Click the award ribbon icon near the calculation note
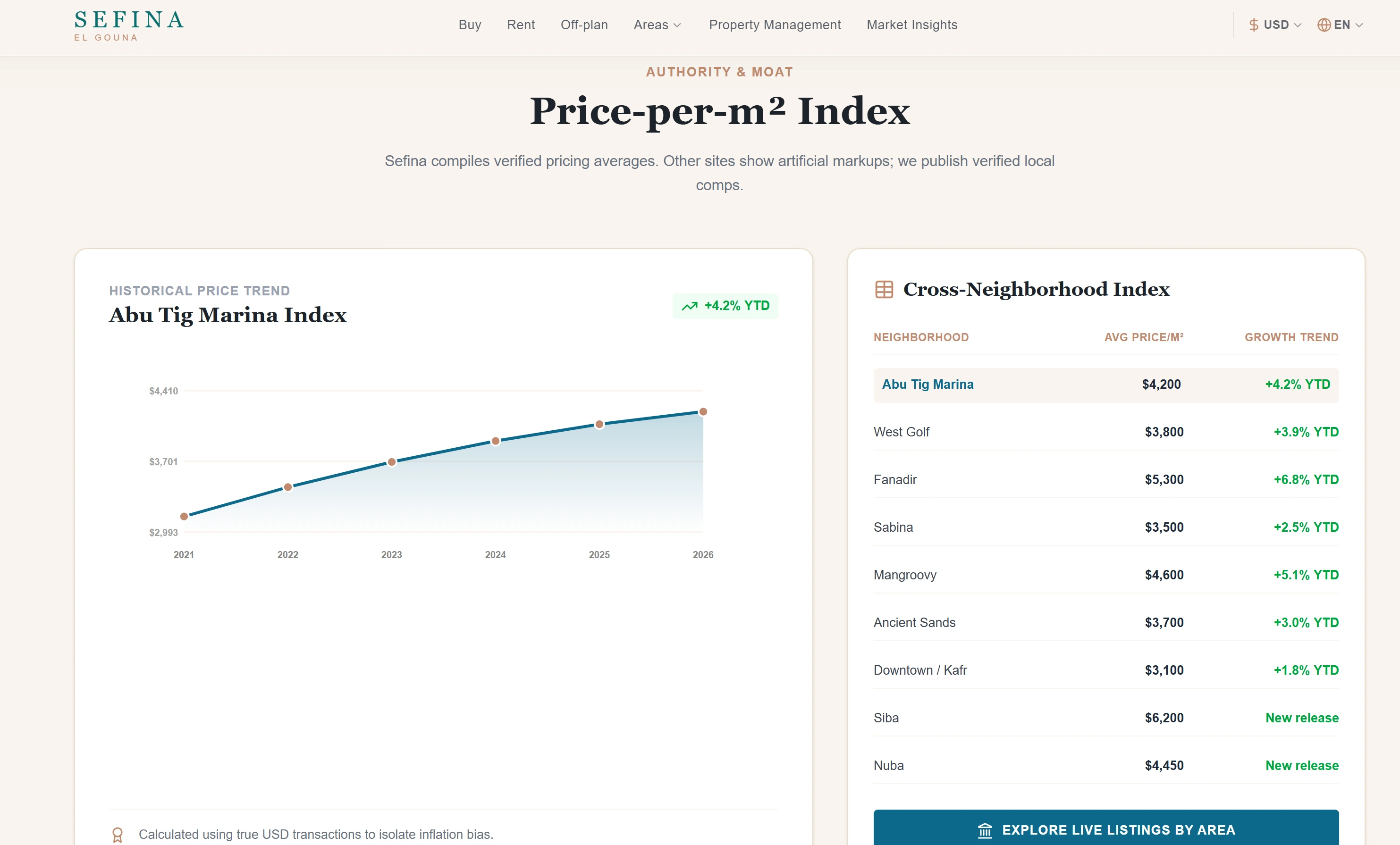Viewport: 1400px width, 845px height. (x=117, y=834)
